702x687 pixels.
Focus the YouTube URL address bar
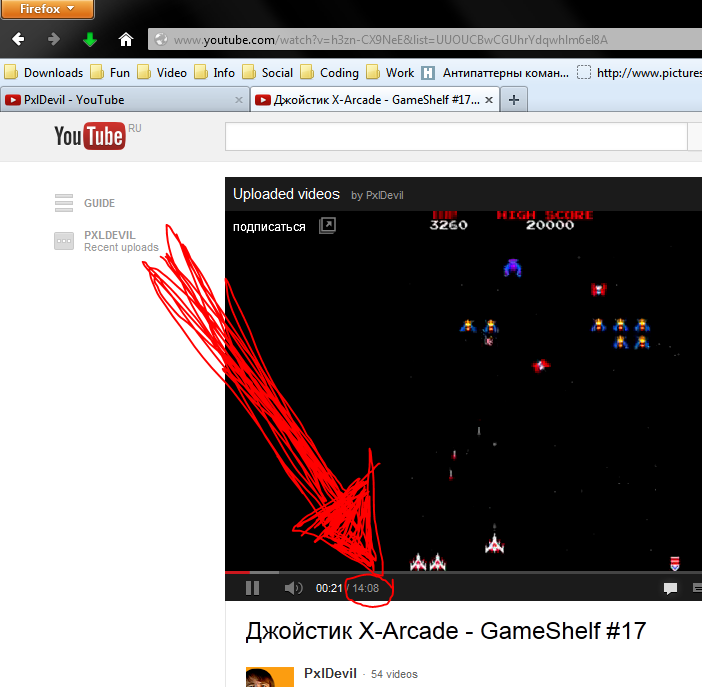point(424,39)
